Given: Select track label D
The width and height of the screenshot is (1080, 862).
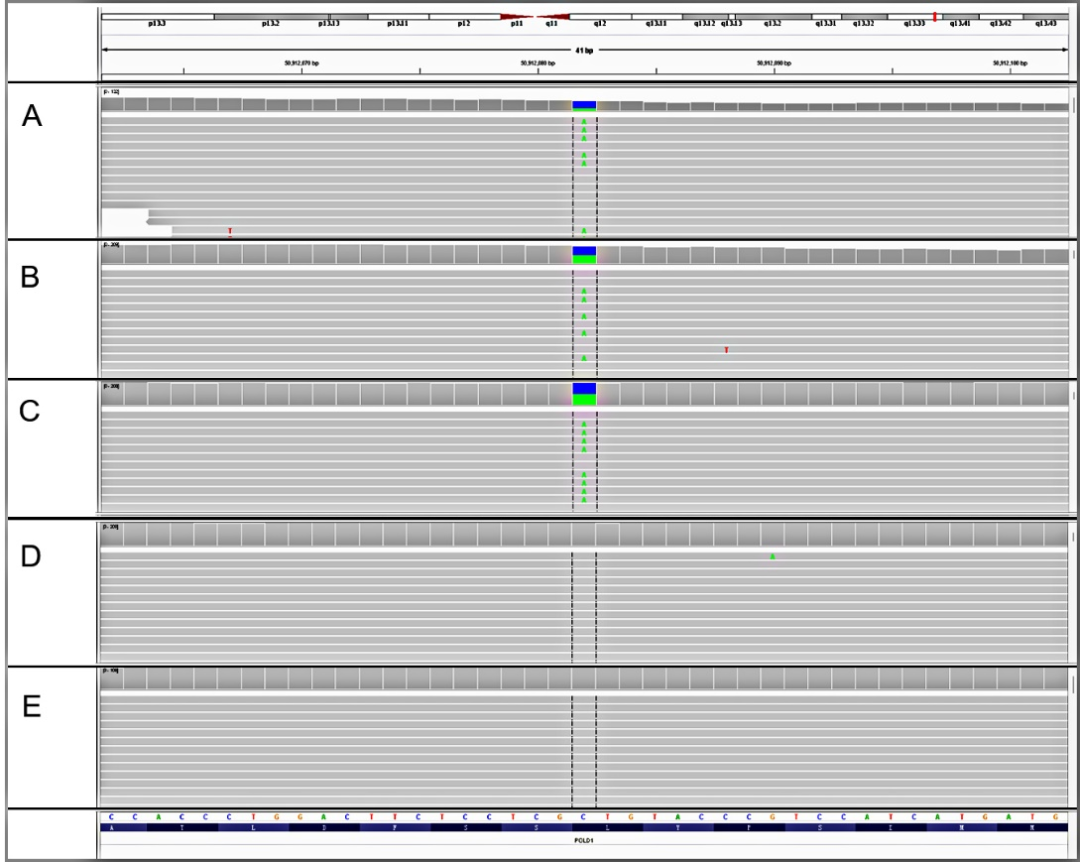Looking at the screenshot, I should click(32, 556).
